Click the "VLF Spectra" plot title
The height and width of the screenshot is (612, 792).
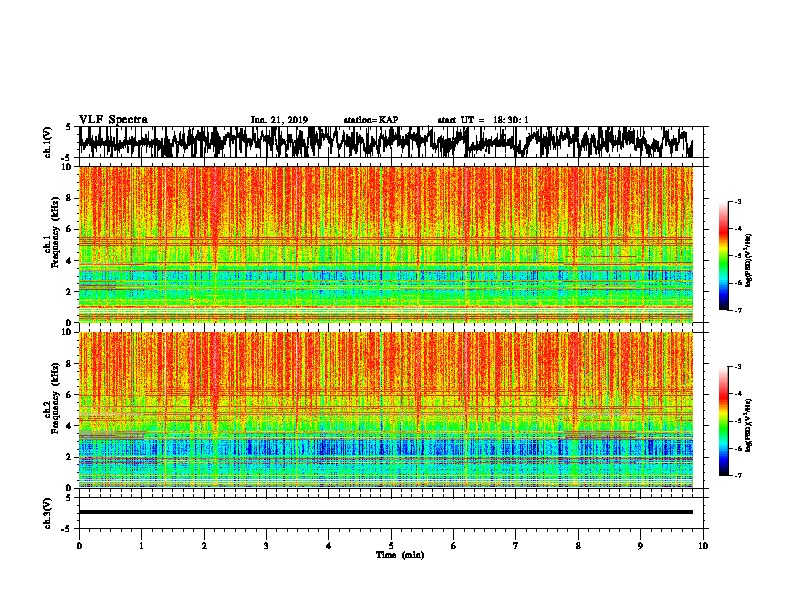[113, 119]
